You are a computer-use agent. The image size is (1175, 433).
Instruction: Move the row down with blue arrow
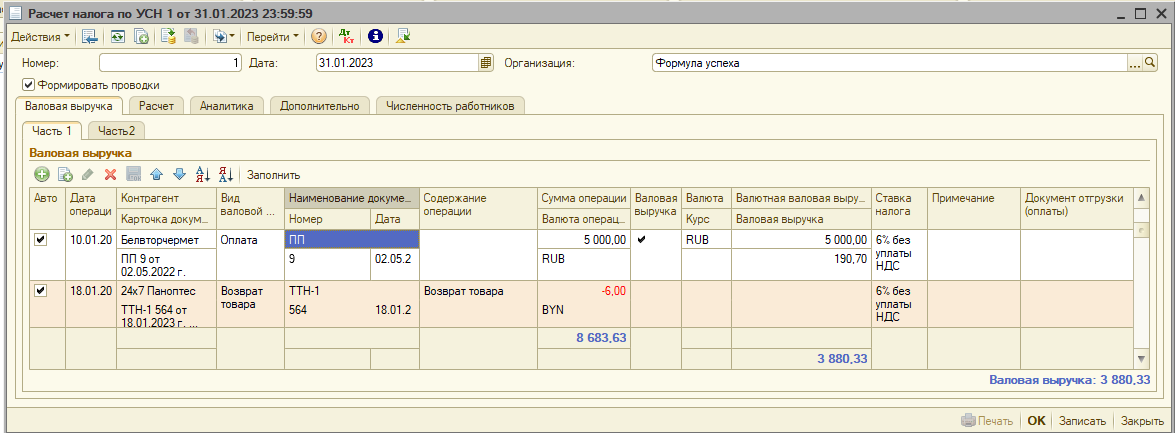179,174
